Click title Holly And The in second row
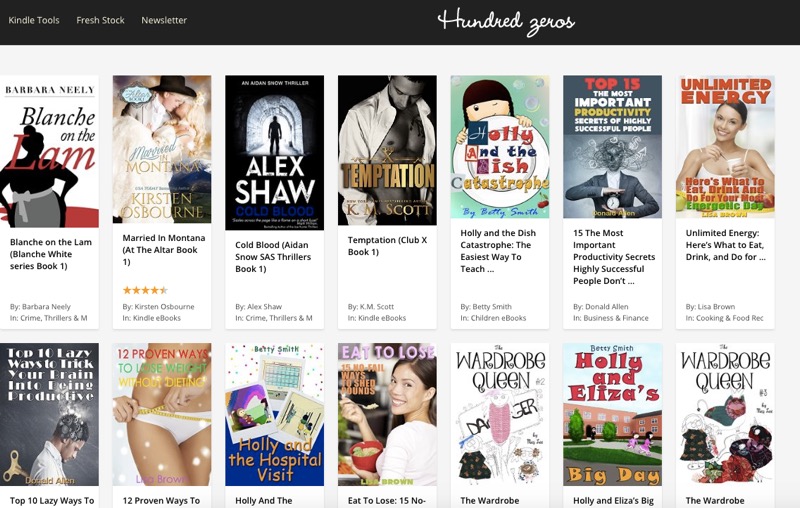 tap(264, 501)
